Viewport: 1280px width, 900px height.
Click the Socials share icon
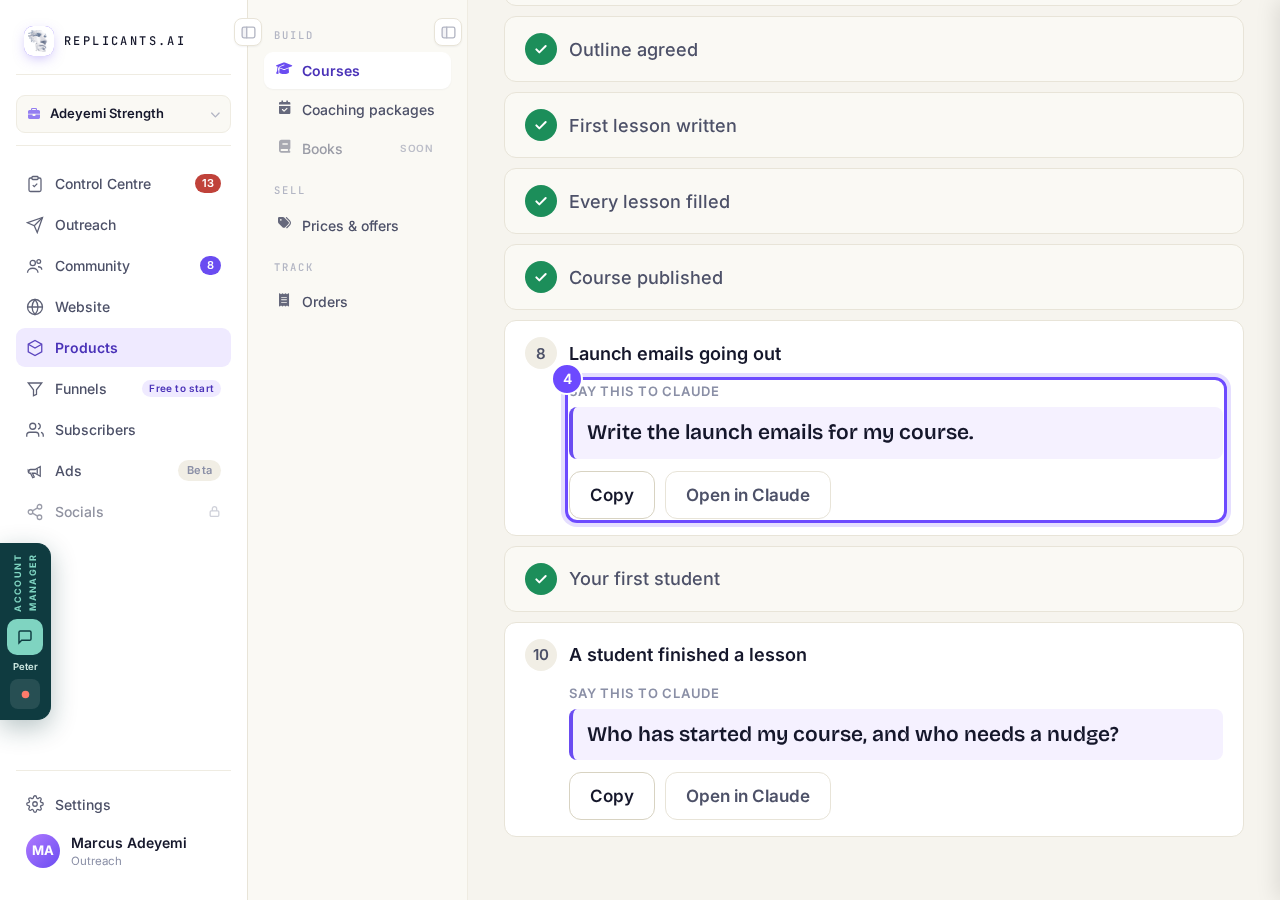coord(35,512)
